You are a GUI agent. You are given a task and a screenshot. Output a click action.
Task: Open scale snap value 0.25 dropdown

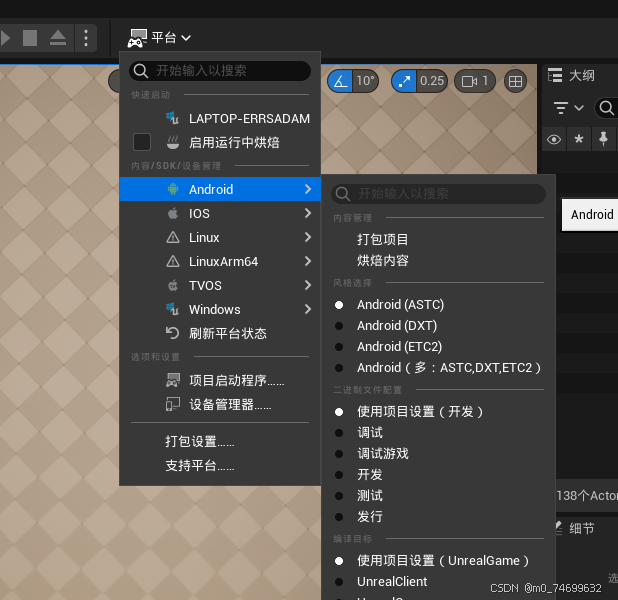(x=432, y=81)
